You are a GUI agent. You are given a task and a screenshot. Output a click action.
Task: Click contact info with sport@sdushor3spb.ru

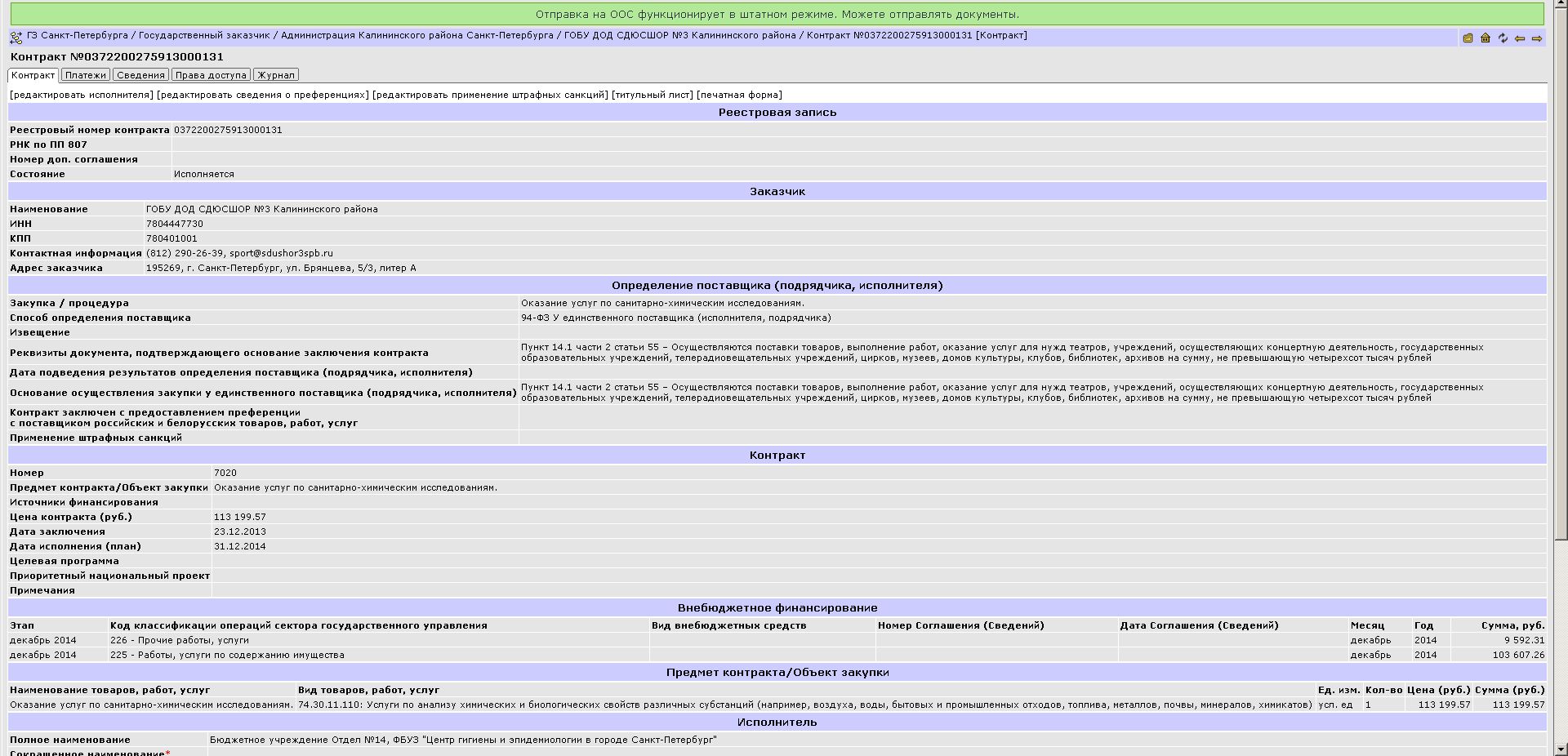[239, 253]
